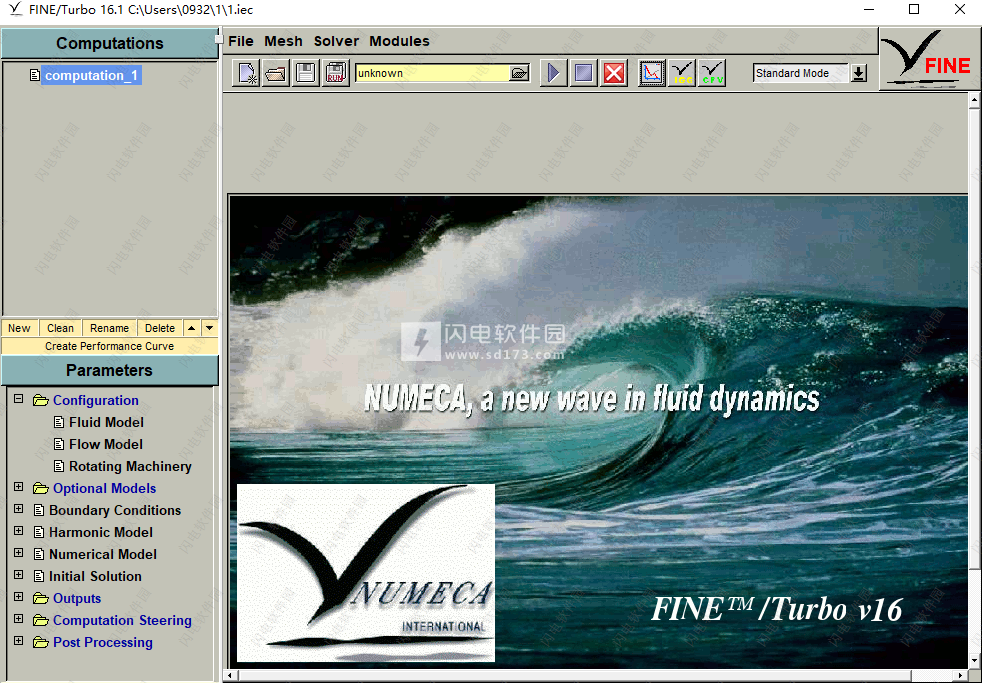Viewport: 982px width, 683px height.
Task: Click the Standard Mode field
Action: [x=801, y=73]
